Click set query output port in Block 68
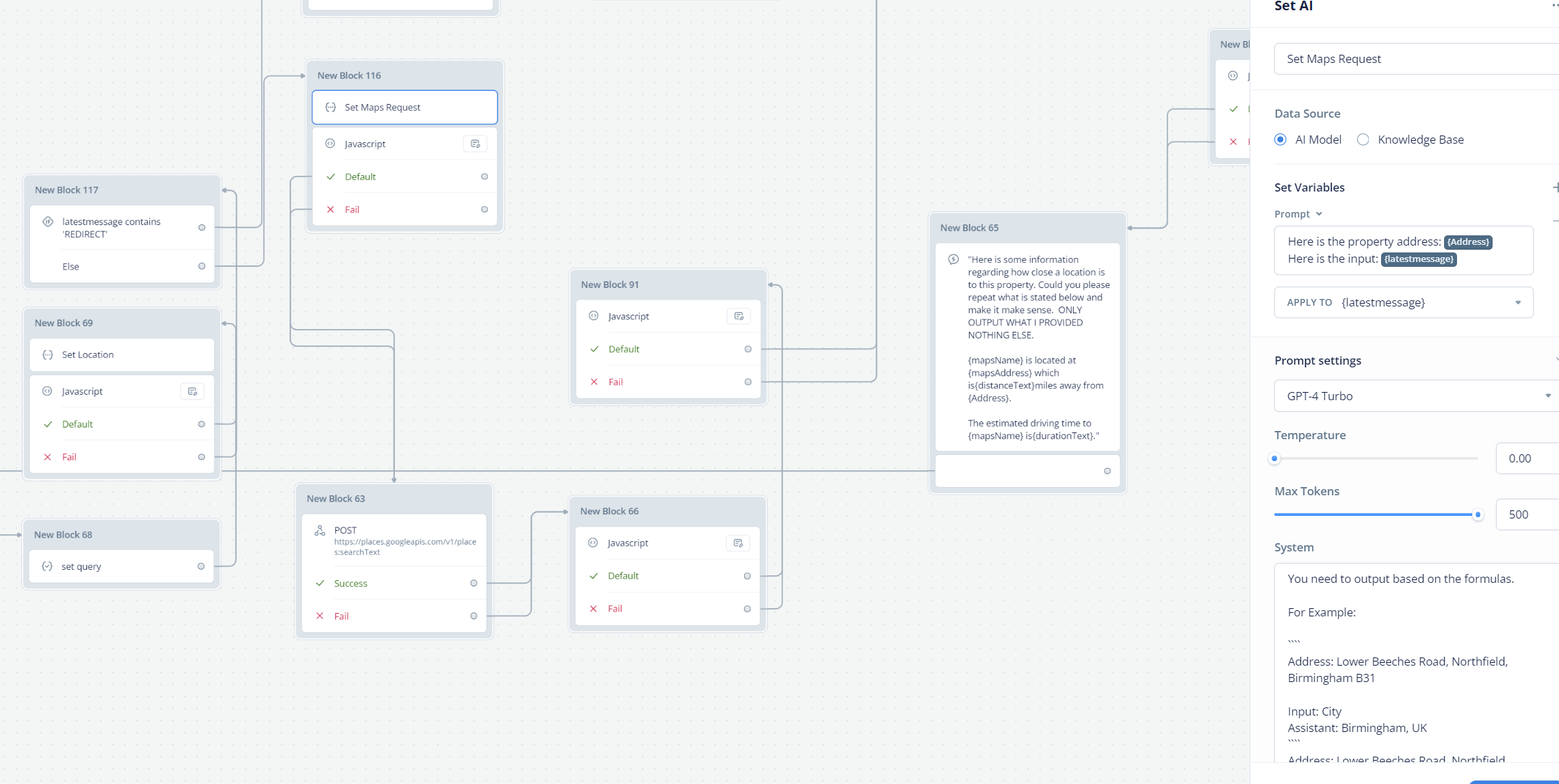This screenshot has width=1559, height=784. point(201,566)
